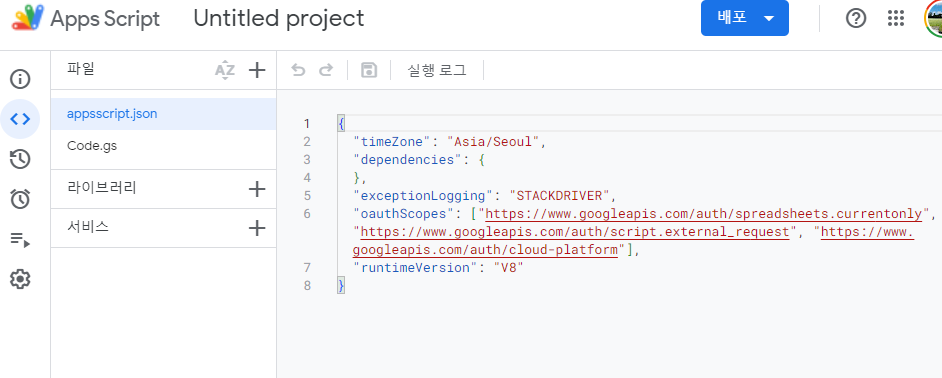This screenshot has width=942, height=378.
Task: Open the help question mark icon
Action: tap(856, 19)
